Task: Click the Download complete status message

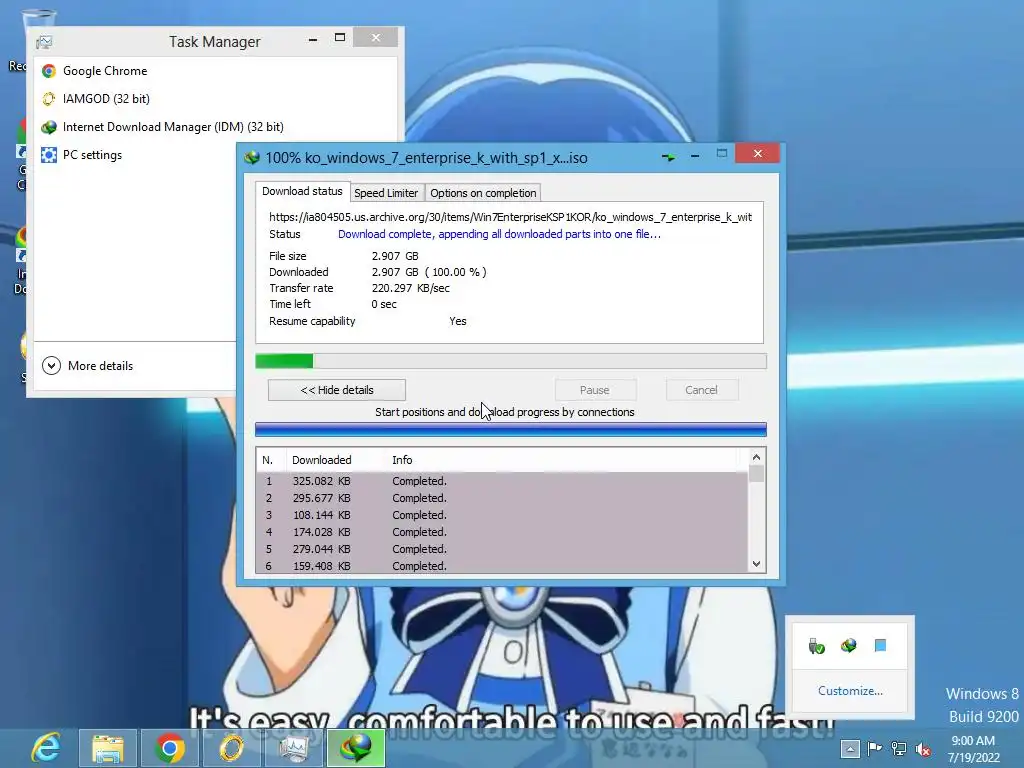Action: [500, 234]
